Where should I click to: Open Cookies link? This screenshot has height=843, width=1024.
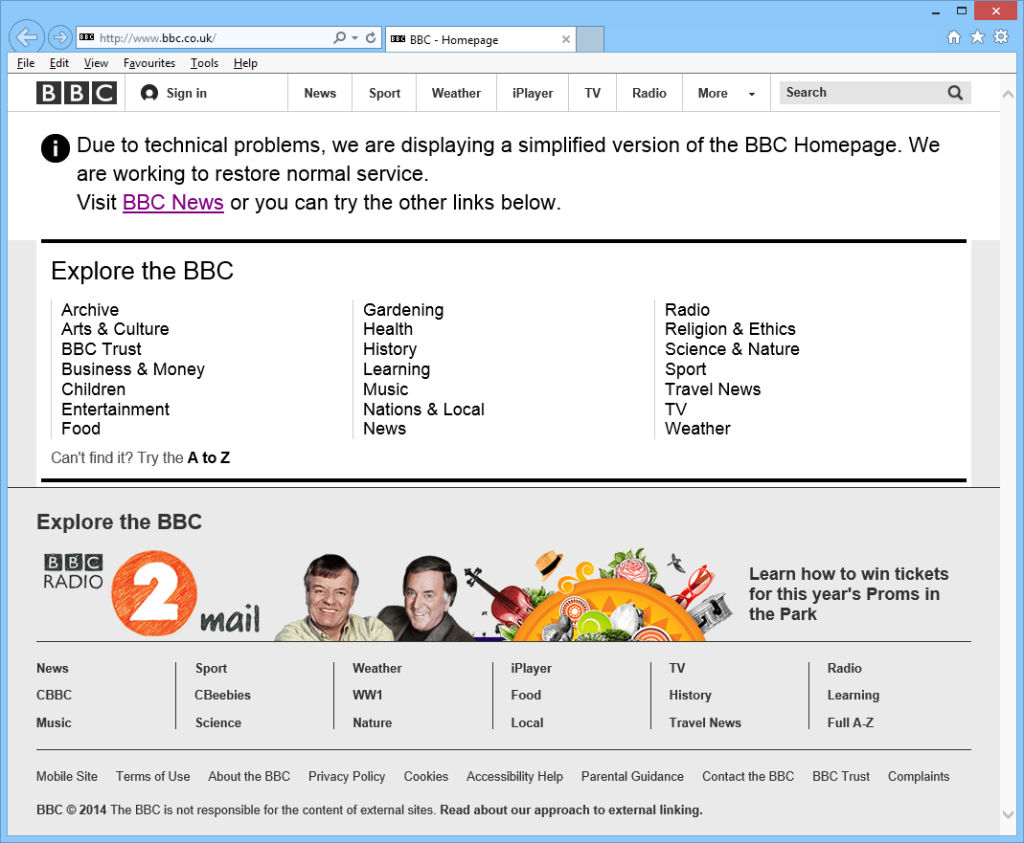point(426,776)
